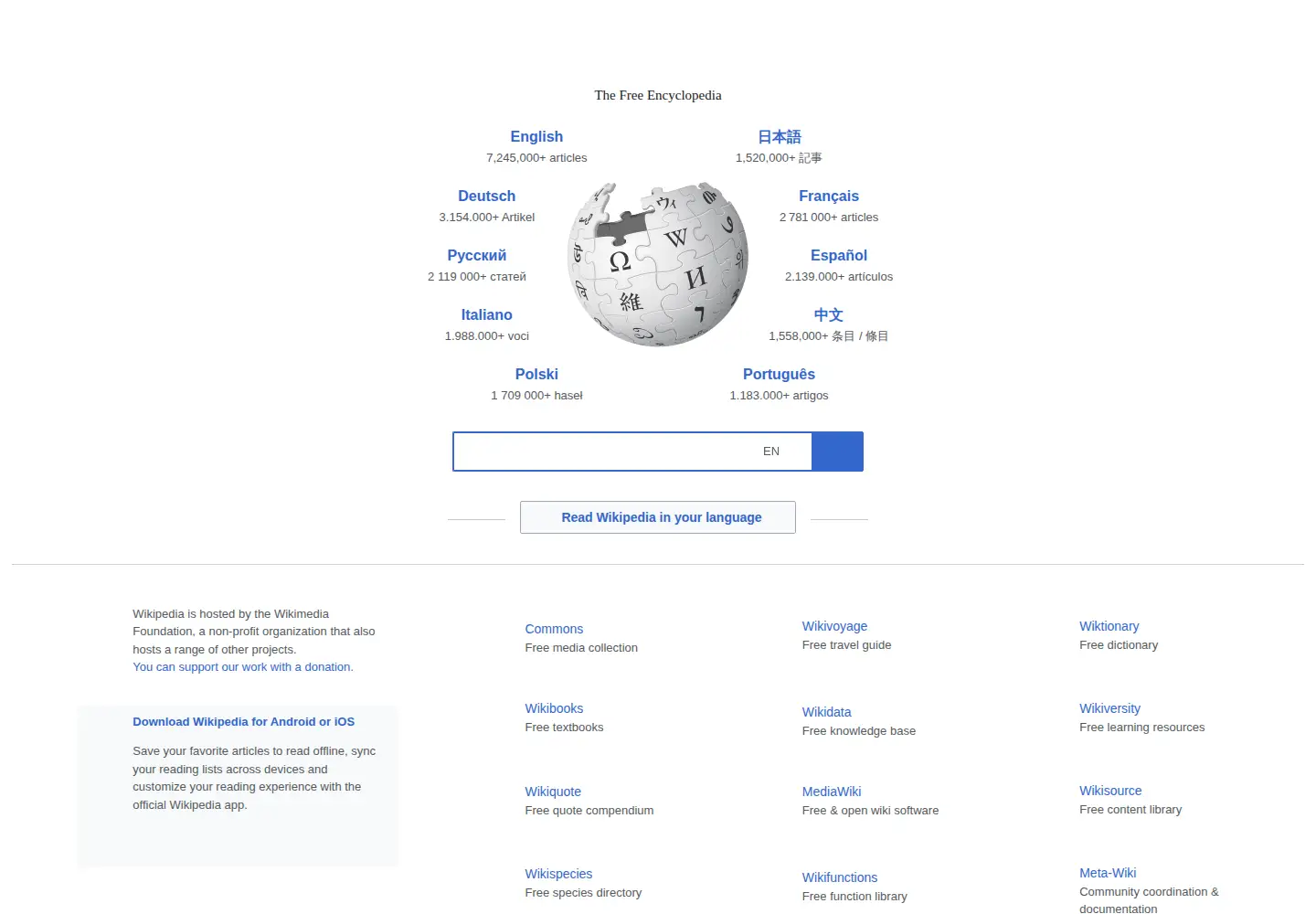Visit the Wikispecies species directory
Image resolution: width=1316 pixels, height=914 pixels.
[x=558, y=874]
